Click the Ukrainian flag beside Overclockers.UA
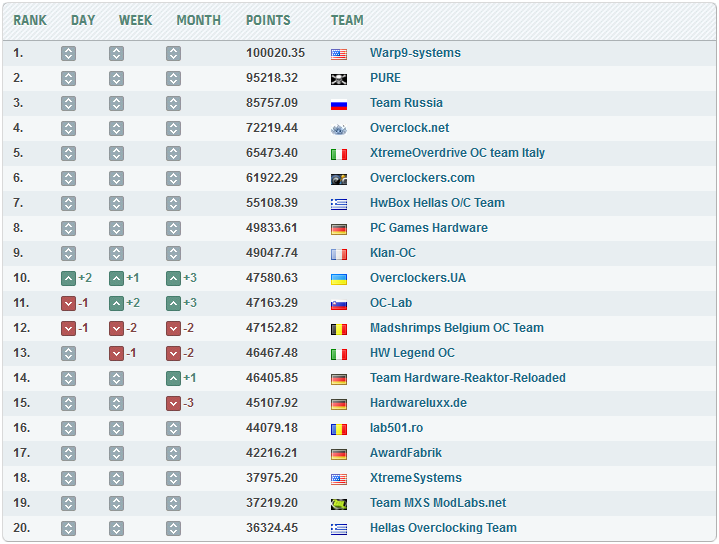The width and height of the screenshot is (719, 544). (x=339, y=279)
